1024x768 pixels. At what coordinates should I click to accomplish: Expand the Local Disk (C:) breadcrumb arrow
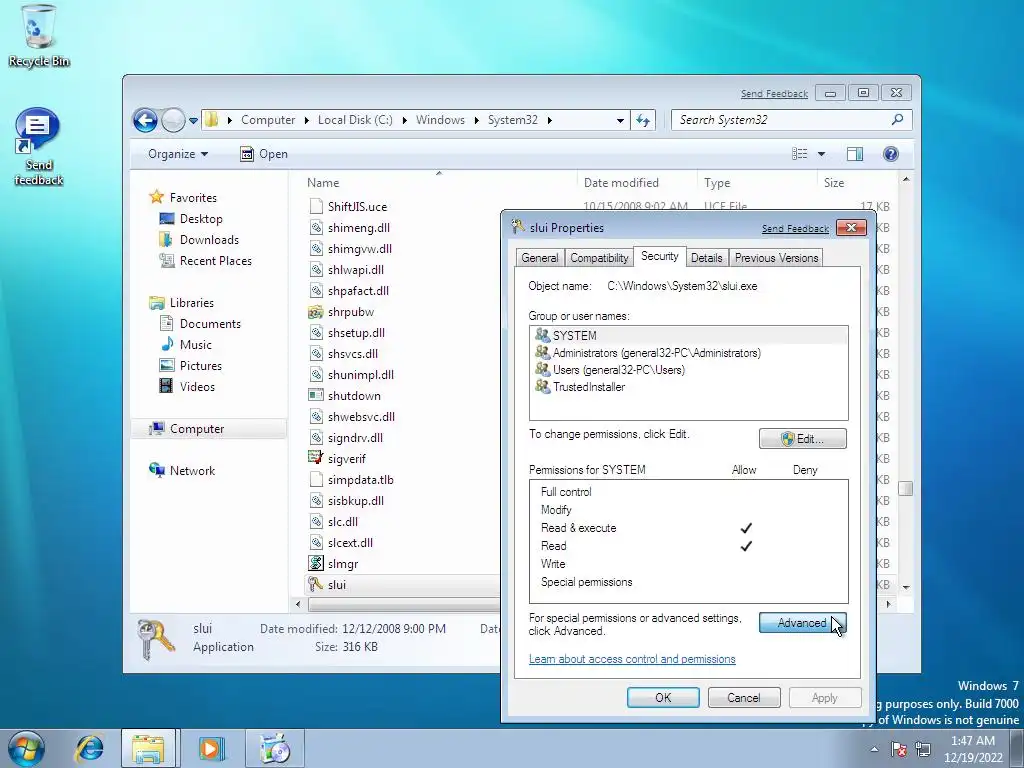point(404,120)
